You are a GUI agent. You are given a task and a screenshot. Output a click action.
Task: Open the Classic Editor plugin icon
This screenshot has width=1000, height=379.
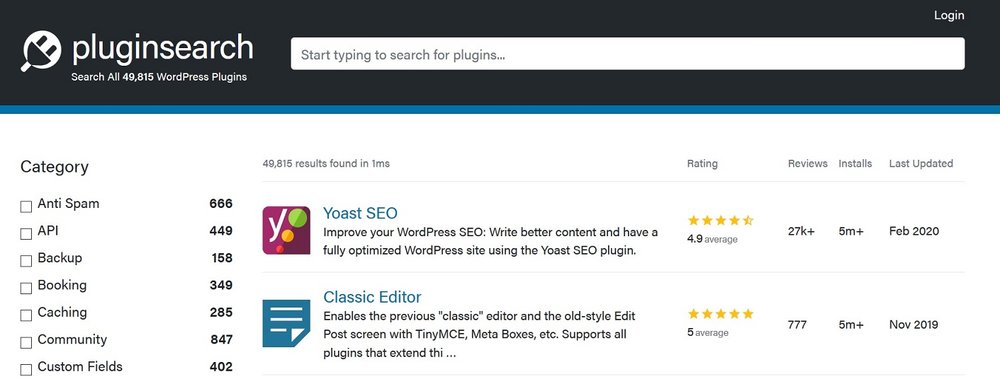pos(286,323)
